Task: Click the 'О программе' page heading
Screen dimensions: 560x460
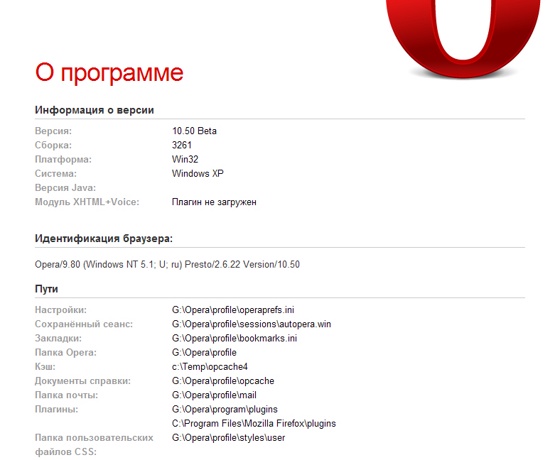Action: click(x=109, y=73)
